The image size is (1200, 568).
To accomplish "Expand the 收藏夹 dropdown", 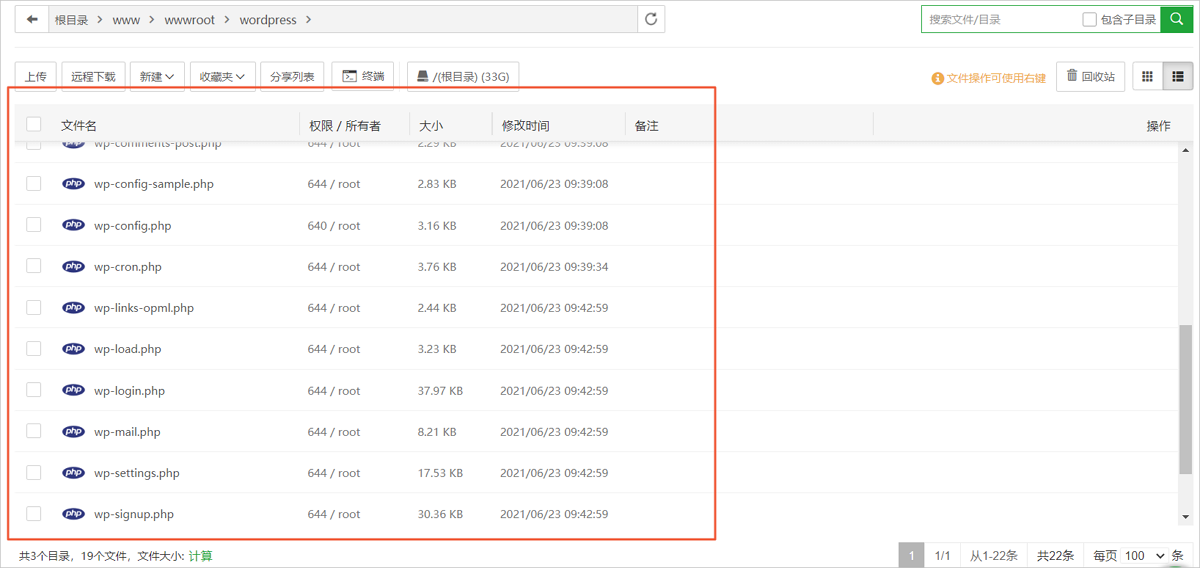I will (x=222, y=77).
